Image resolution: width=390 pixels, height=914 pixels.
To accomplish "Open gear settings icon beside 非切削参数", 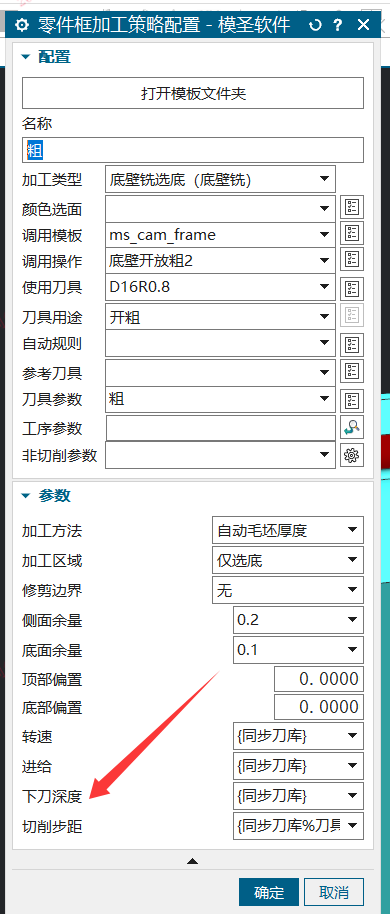I will pyautogui.click(x=352, y=455).
